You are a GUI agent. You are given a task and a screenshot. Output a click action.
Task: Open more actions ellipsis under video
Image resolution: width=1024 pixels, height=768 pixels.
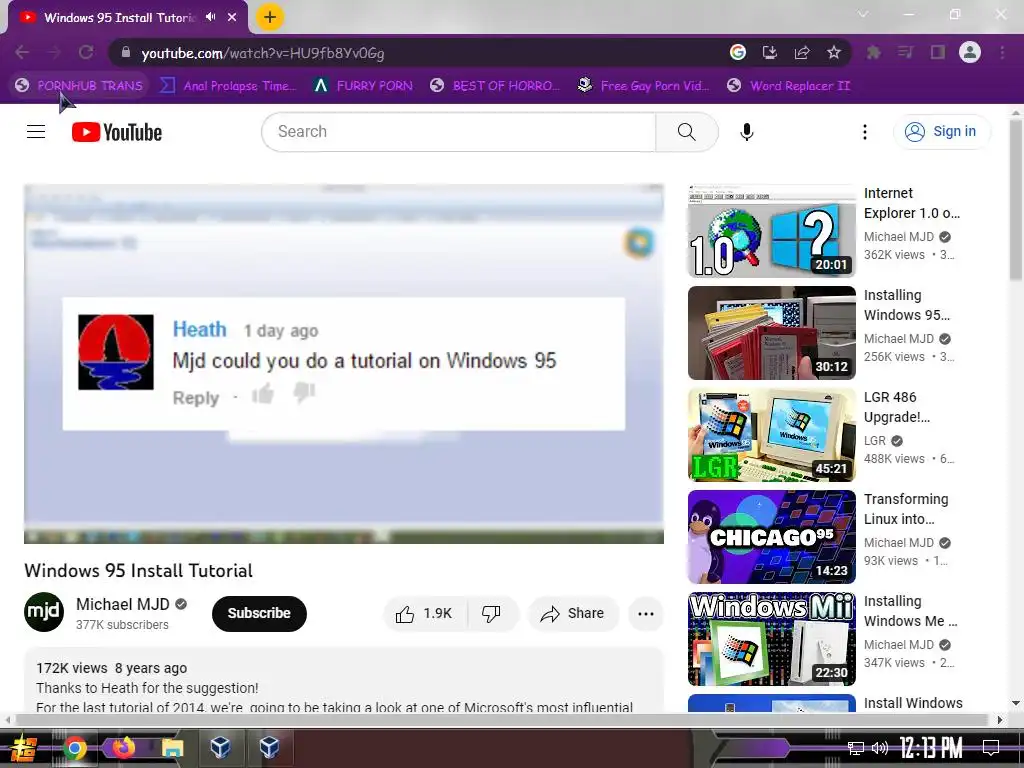pyautogui.click(x=646, y=613)
